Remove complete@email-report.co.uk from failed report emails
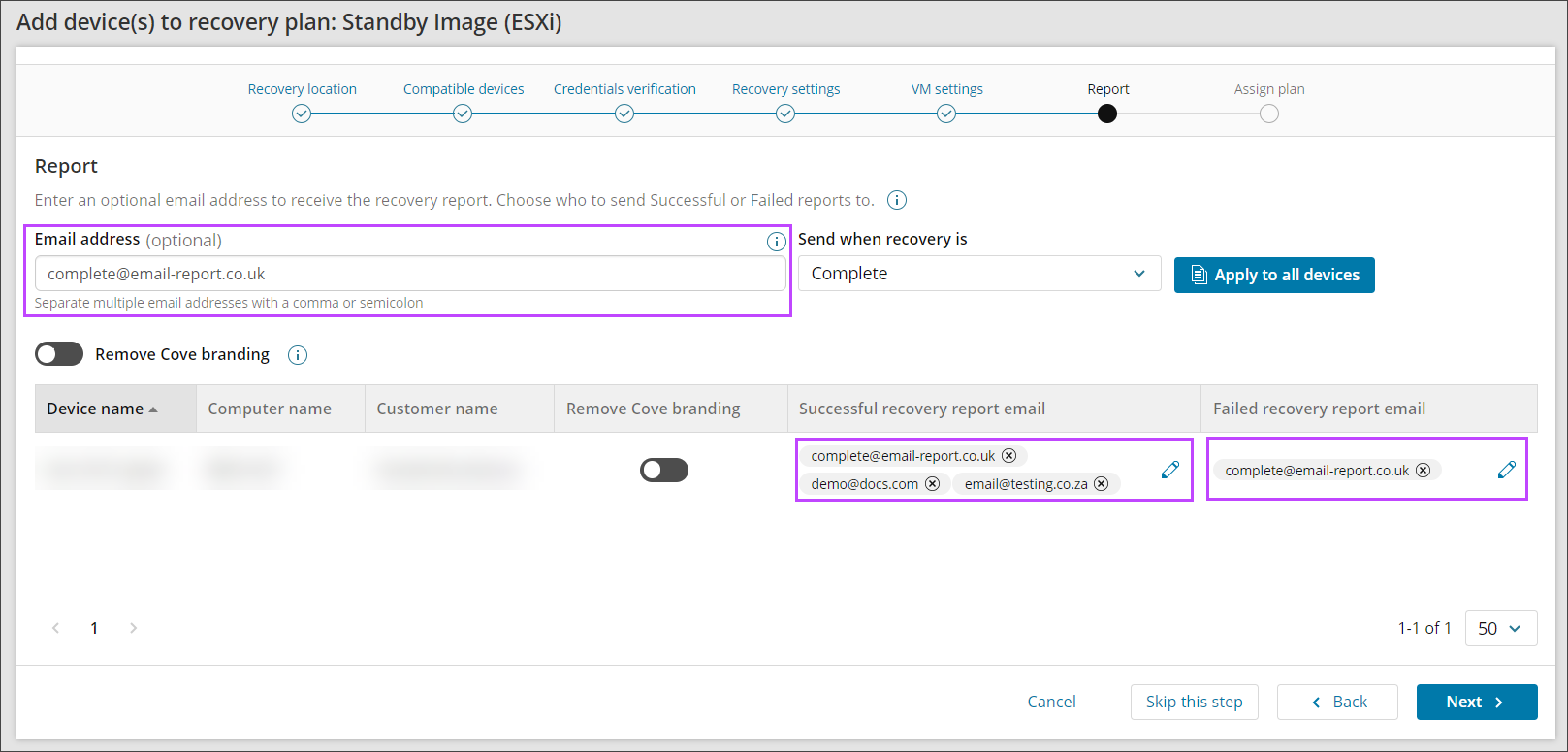Screen dimensions: 1568x752 coord(1423,471)
